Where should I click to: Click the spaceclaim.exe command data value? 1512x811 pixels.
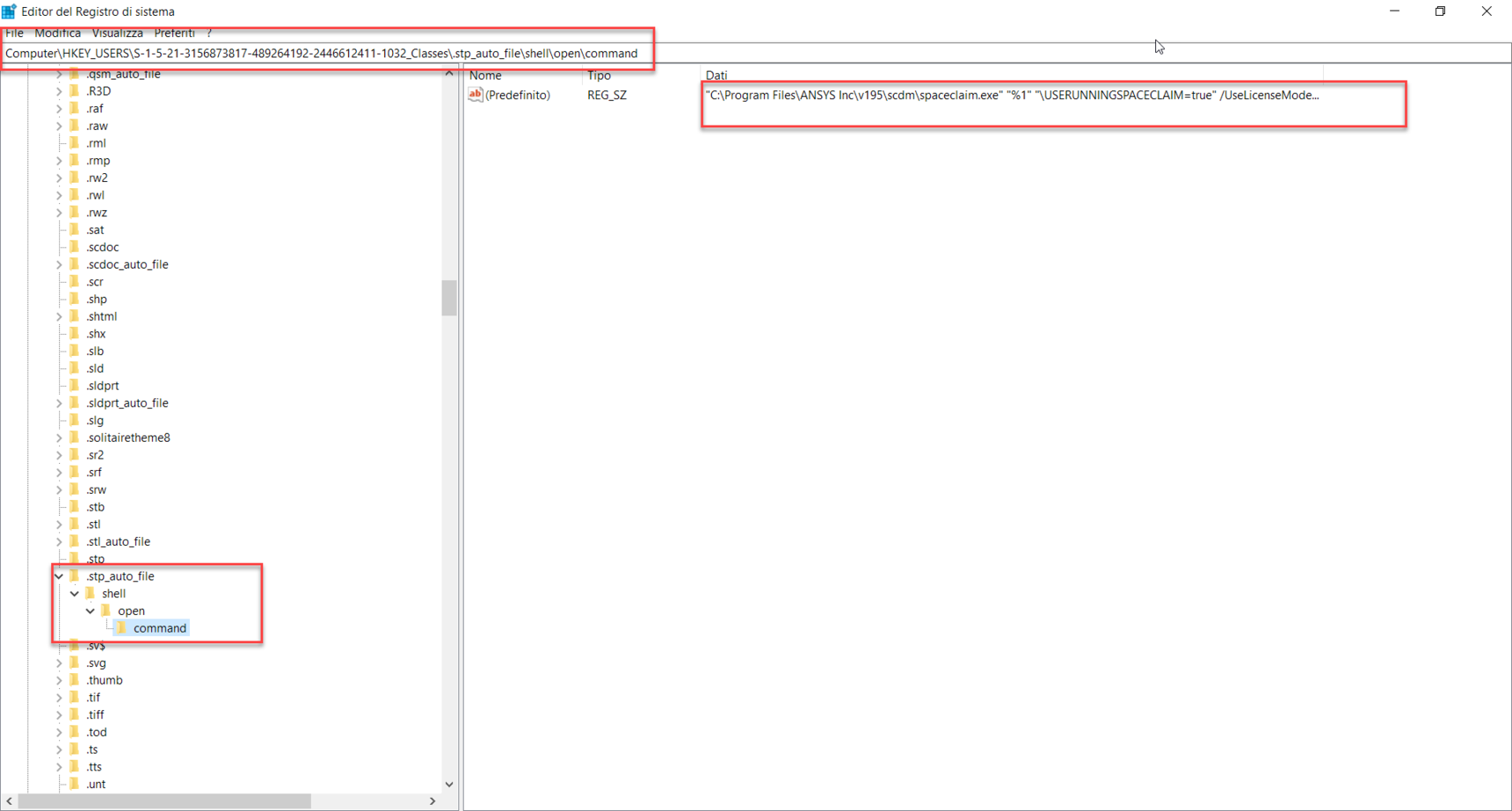click(x=1012, y=95)
